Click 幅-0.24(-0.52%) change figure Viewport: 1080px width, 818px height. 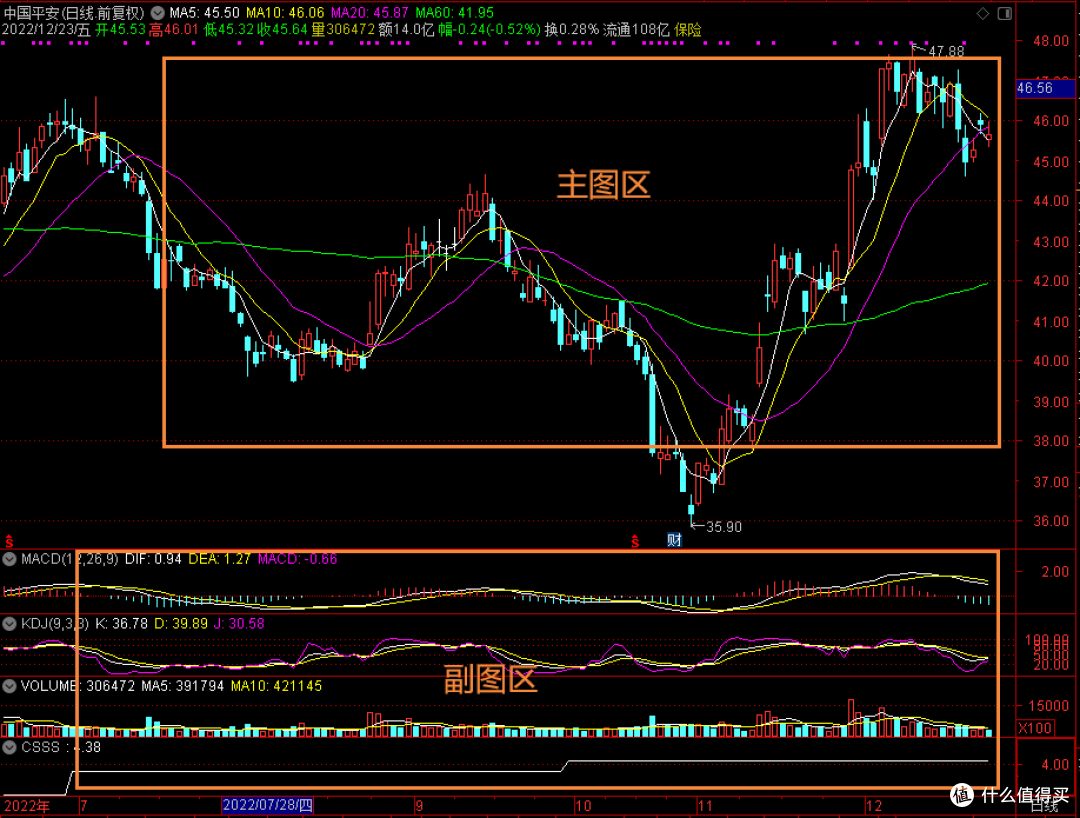(490, 30)
